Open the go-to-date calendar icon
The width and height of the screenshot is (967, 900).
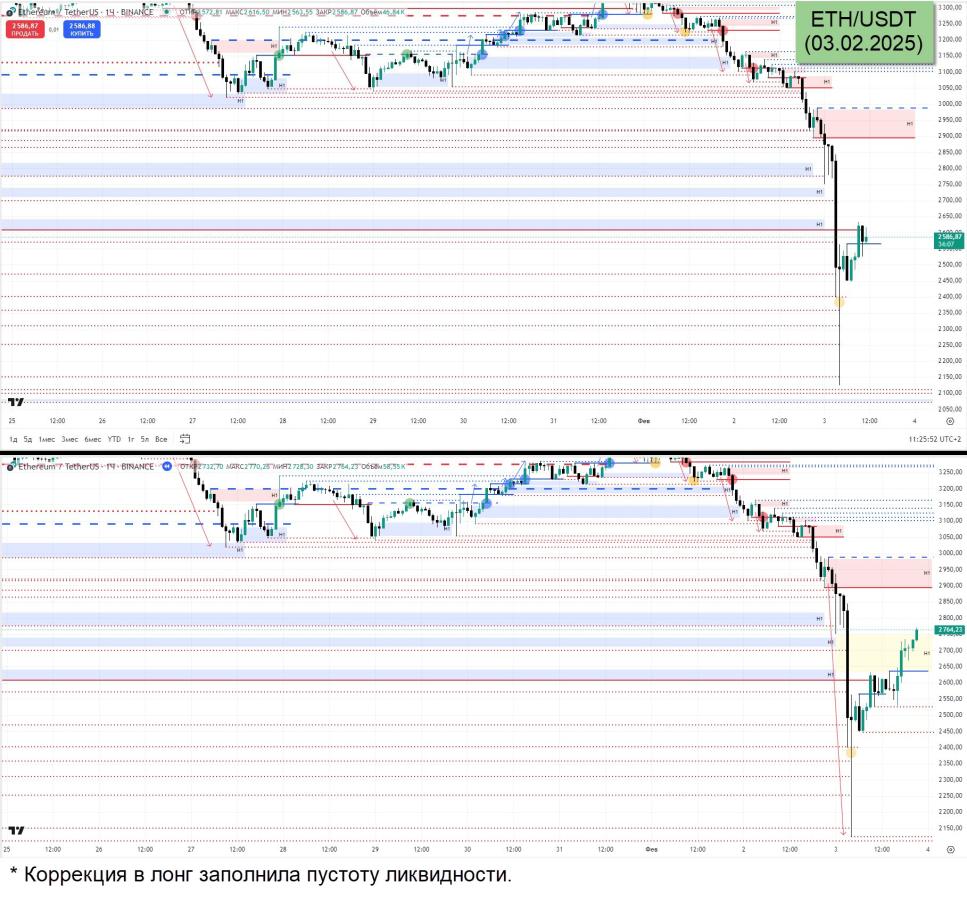point(186,439)
